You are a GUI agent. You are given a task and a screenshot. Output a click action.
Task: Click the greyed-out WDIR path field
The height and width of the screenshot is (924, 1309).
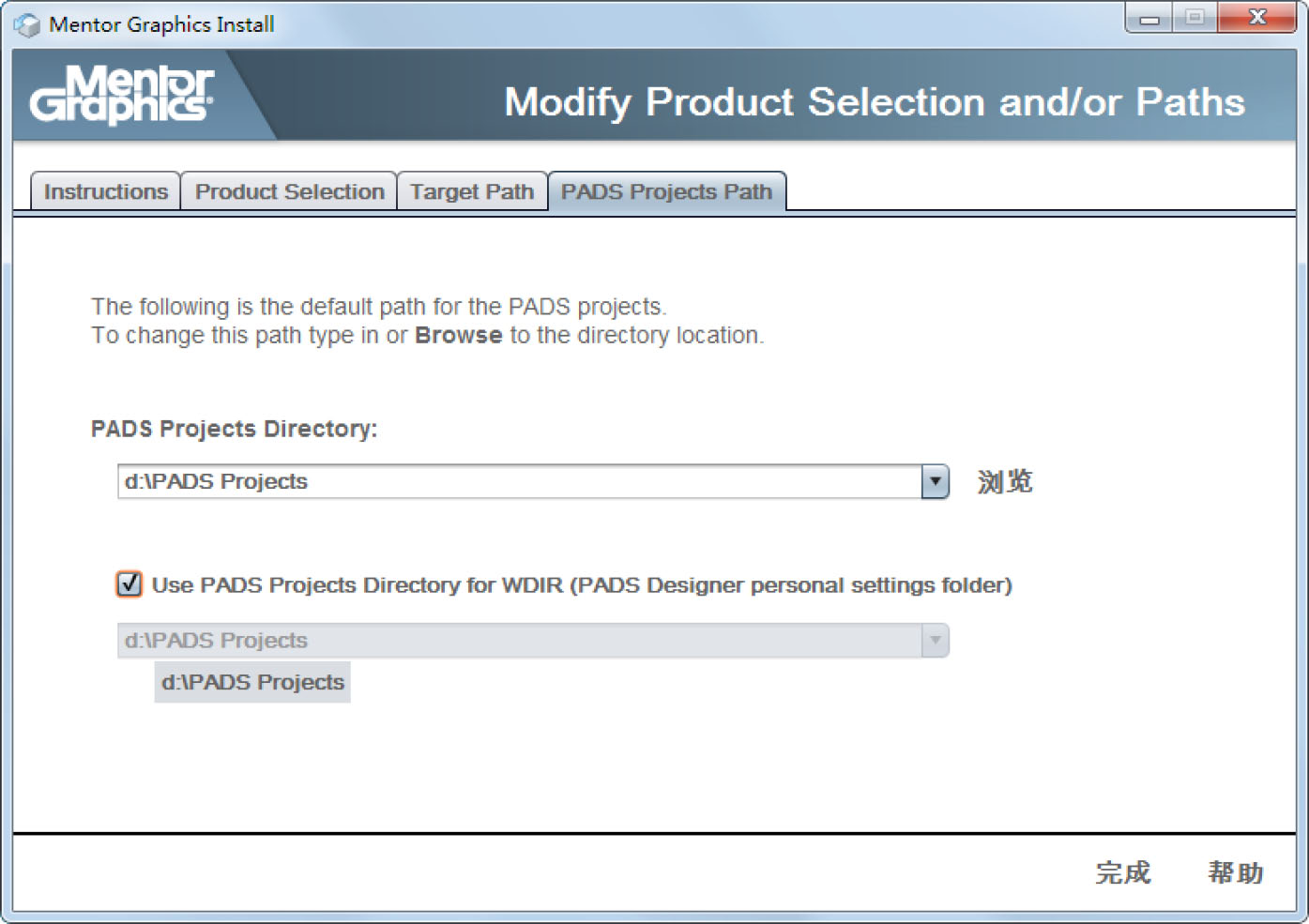tap(520, 641)
